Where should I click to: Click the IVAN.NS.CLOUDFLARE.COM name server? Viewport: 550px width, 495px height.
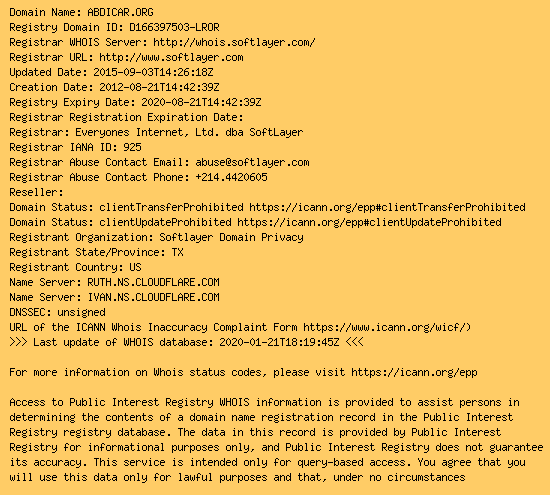[x=153, y=297]
